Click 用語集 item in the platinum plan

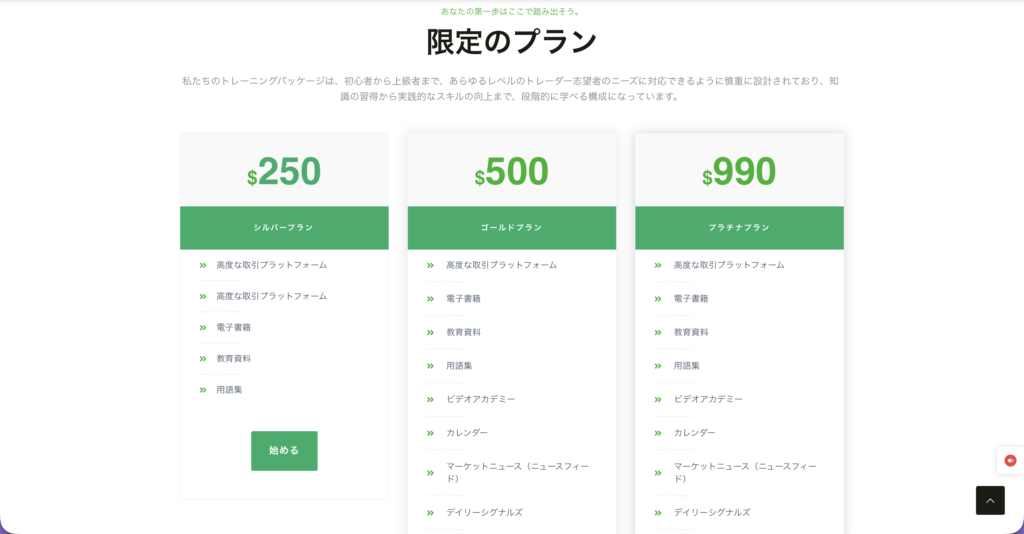[x=686, y=366]
